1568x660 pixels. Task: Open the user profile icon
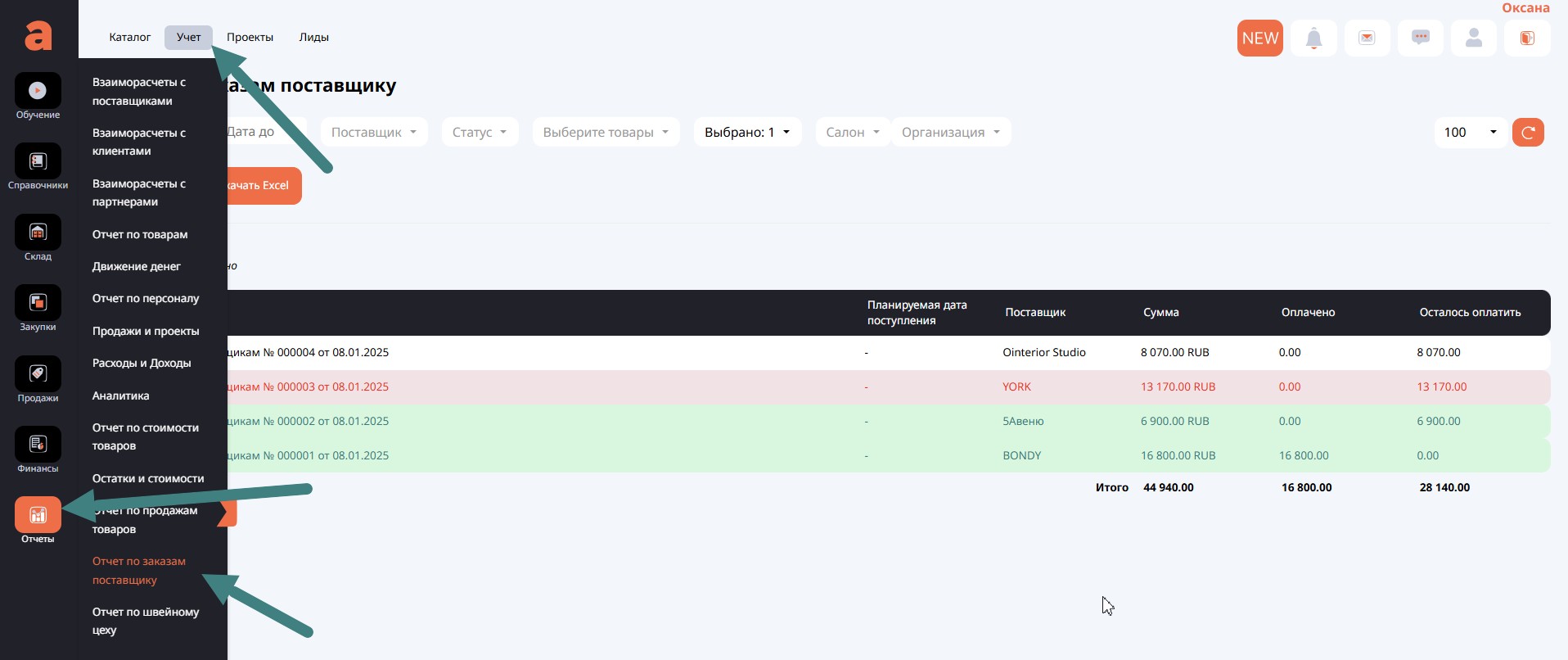[1473, 38]
